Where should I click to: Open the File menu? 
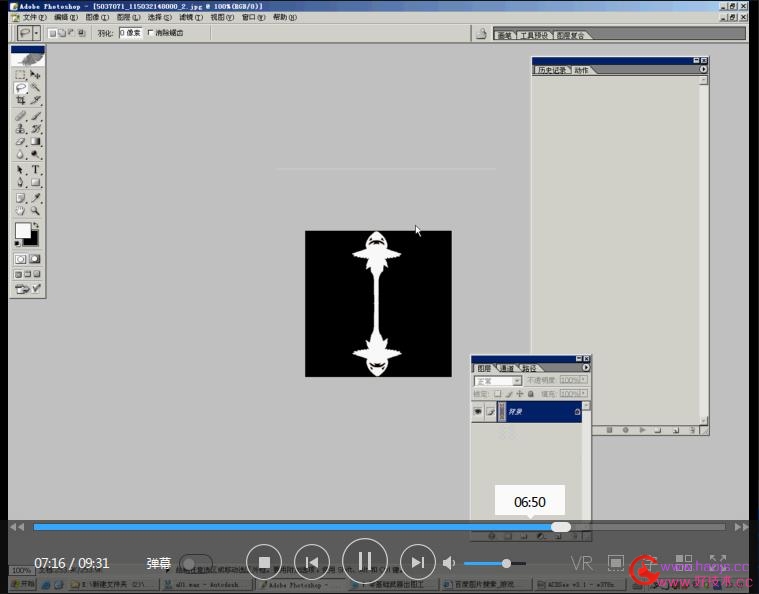pyautogui.click(x=34, y=17)
